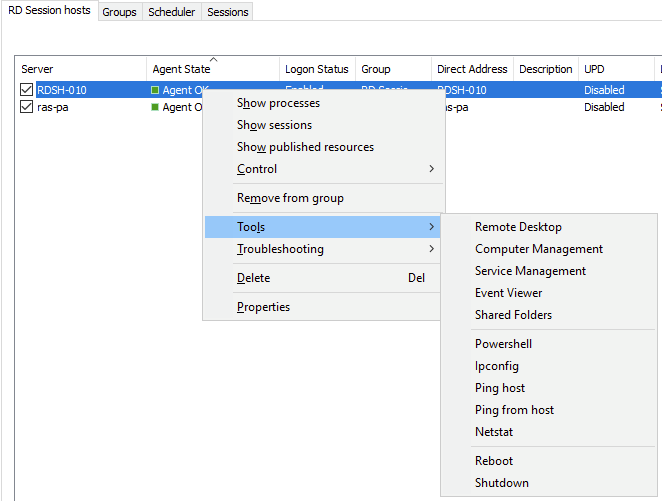Click the Tools submenu arrow
This screenshot has width=662, height=501.
[x=431, y=227]
